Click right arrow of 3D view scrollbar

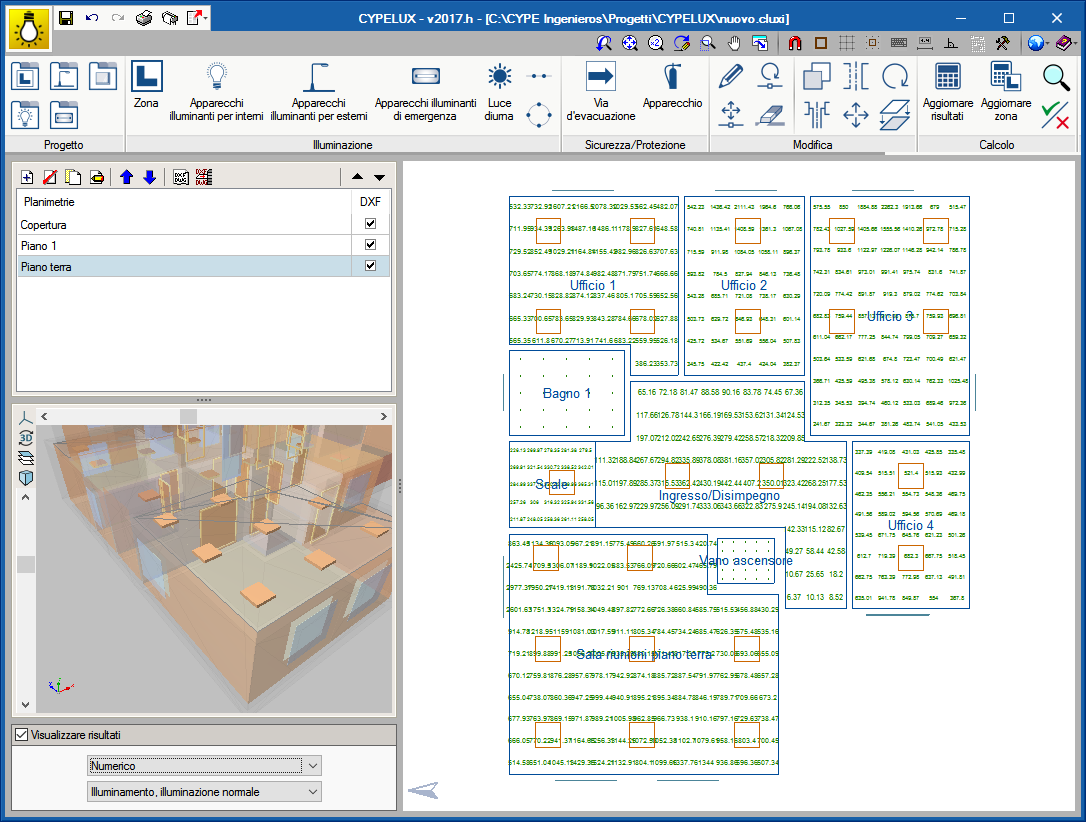(384, 416)
